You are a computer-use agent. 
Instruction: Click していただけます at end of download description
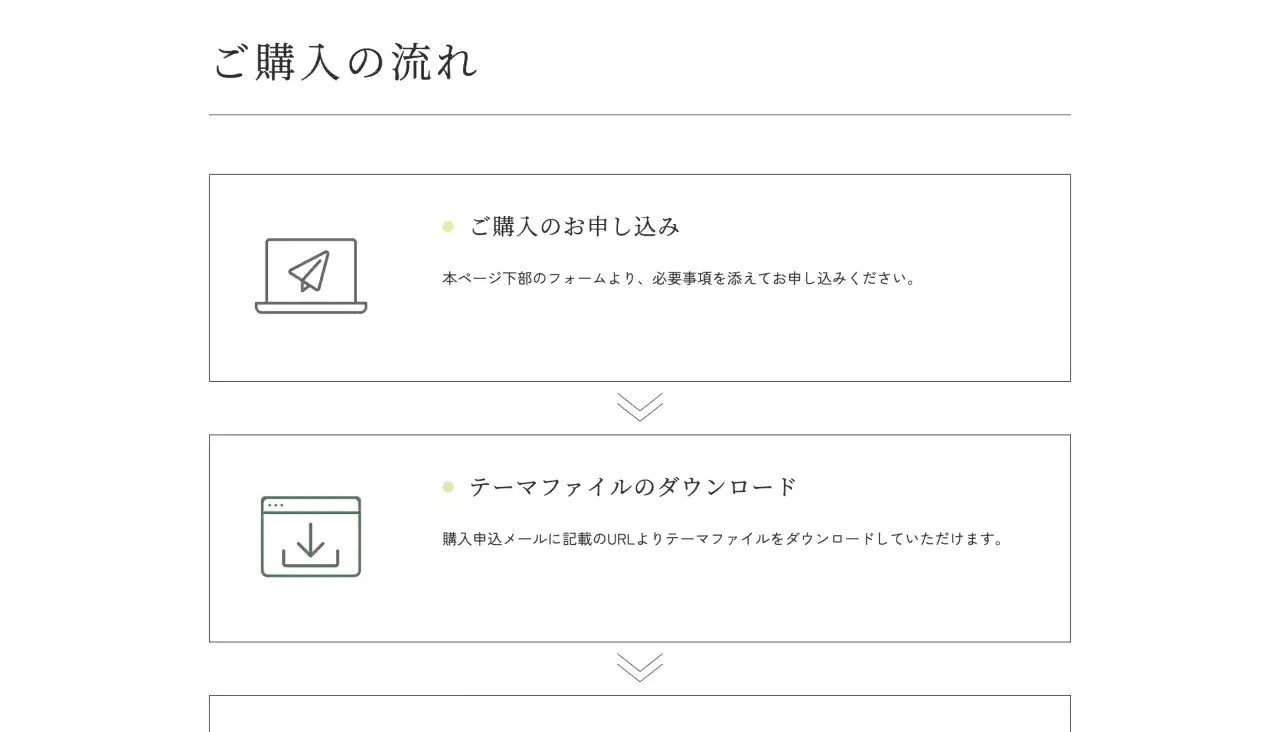coord(940,539)
